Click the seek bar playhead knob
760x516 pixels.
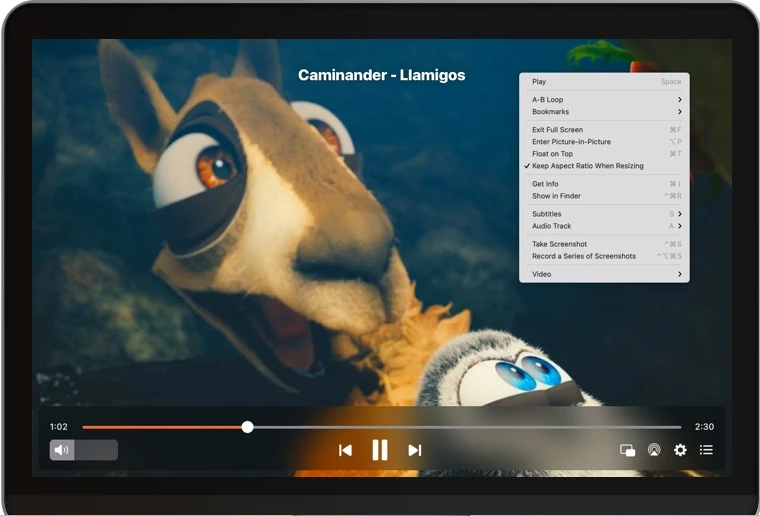click(x=248, y=427)
